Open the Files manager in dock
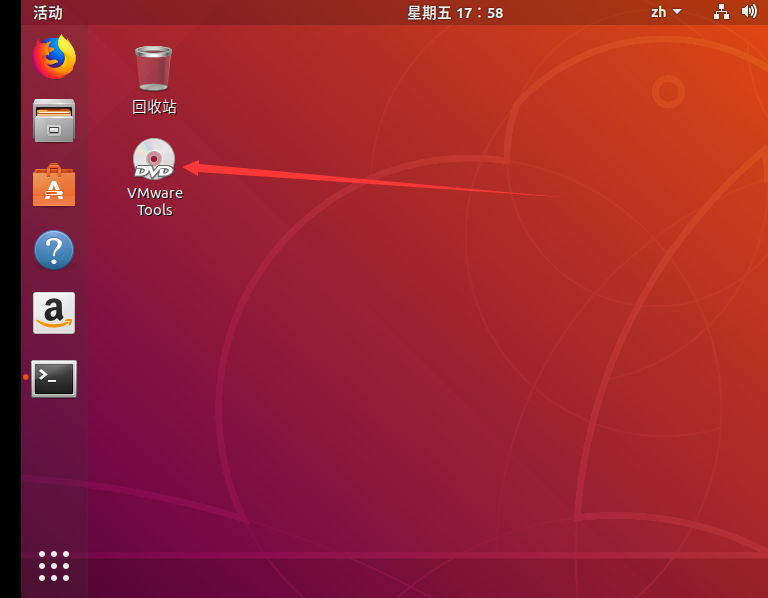Screen dimensions: 768x598 pyautogui.click(x=54, y=120)
